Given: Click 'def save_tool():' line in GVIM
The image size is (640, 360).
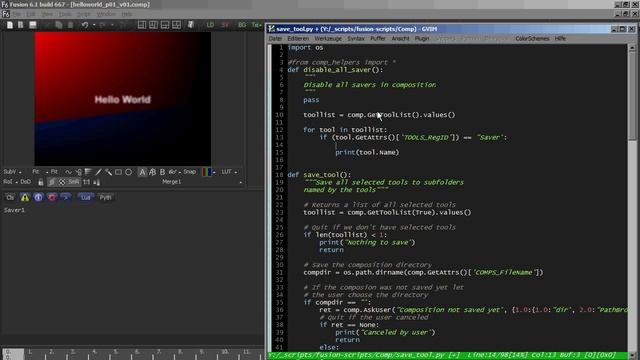Looking at the screenshot, I should coord(319,175).
